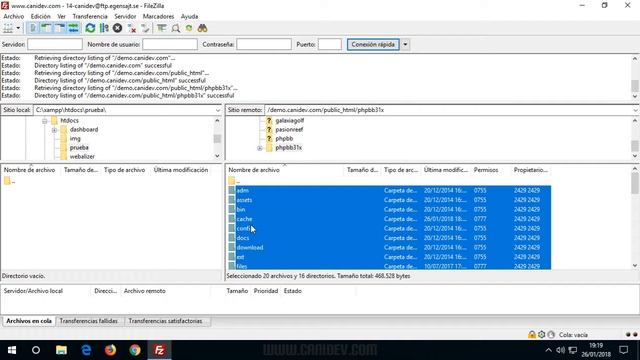Screen dimensions: 640x360
Task: Refresh the file and folder lists
Action: (90, 28)
